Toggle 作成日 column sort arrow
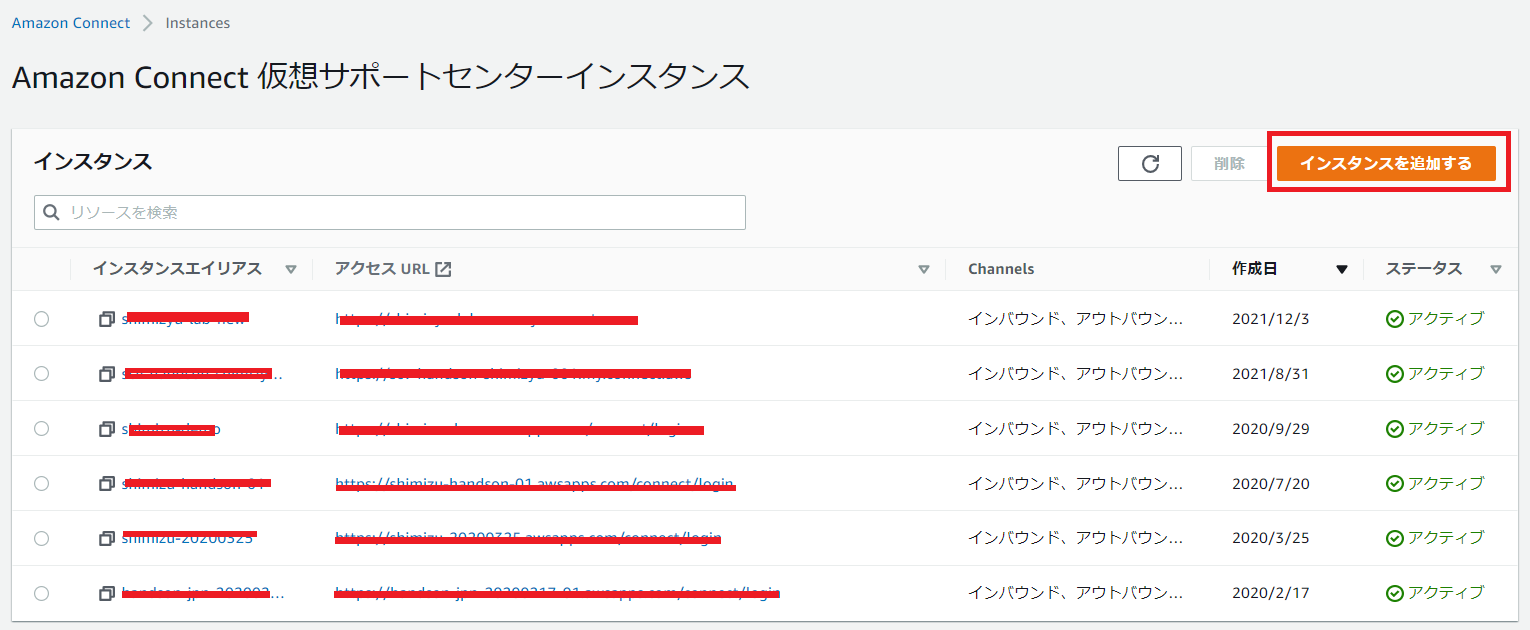Viewport: 1530px width, 630px height. click(1342, 269)
